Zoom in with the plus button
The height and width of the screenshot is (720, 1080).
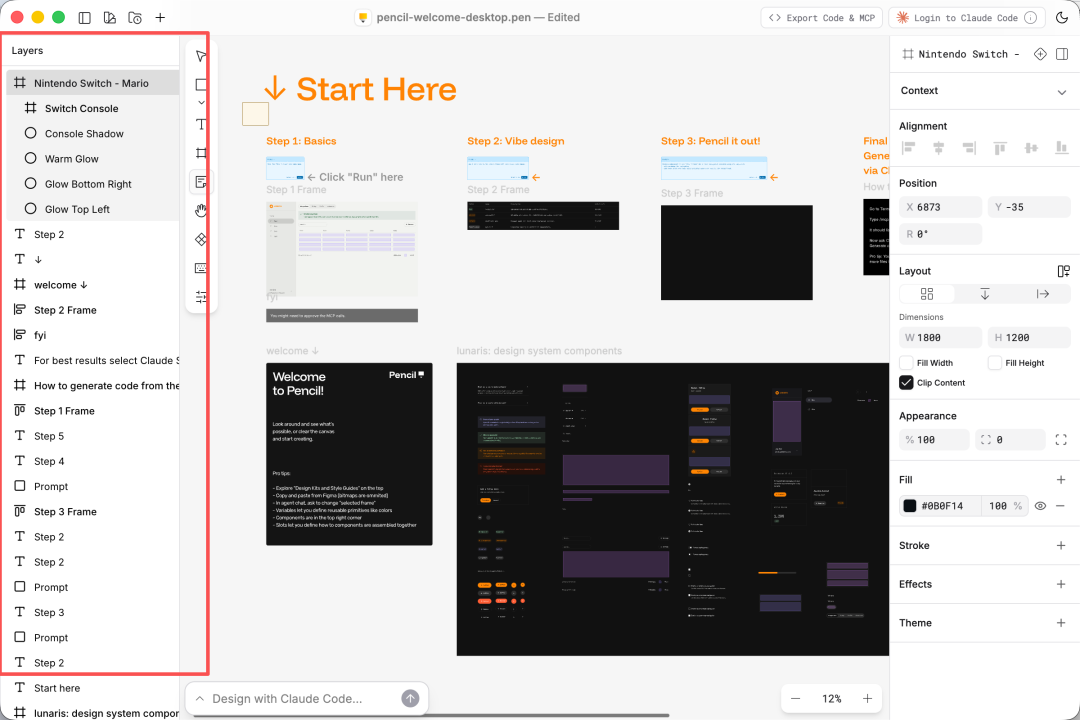(867, 699)
